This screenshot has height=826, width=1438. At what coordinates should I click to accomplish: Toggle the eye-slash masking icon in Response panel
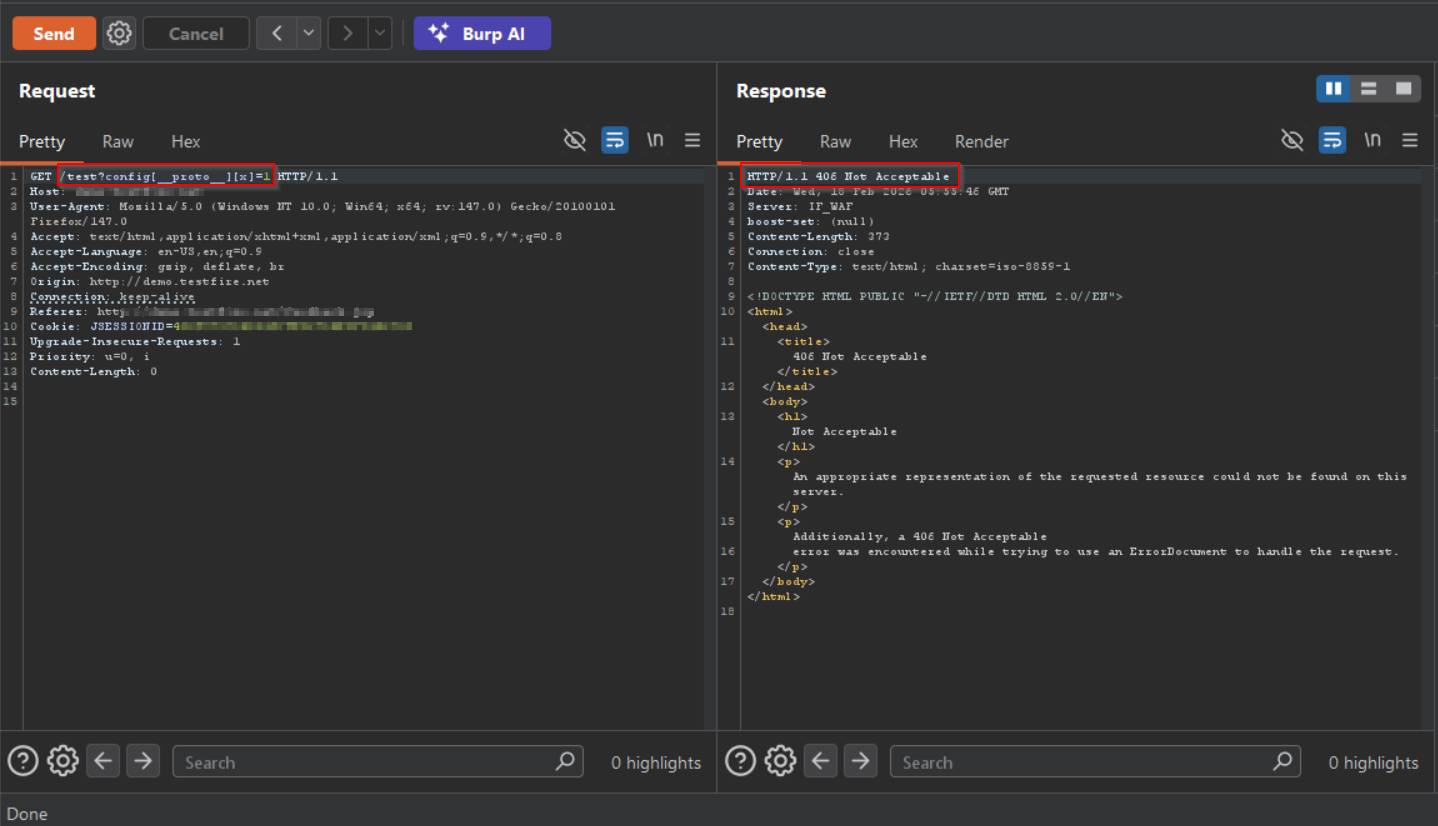click(1292, 140)
